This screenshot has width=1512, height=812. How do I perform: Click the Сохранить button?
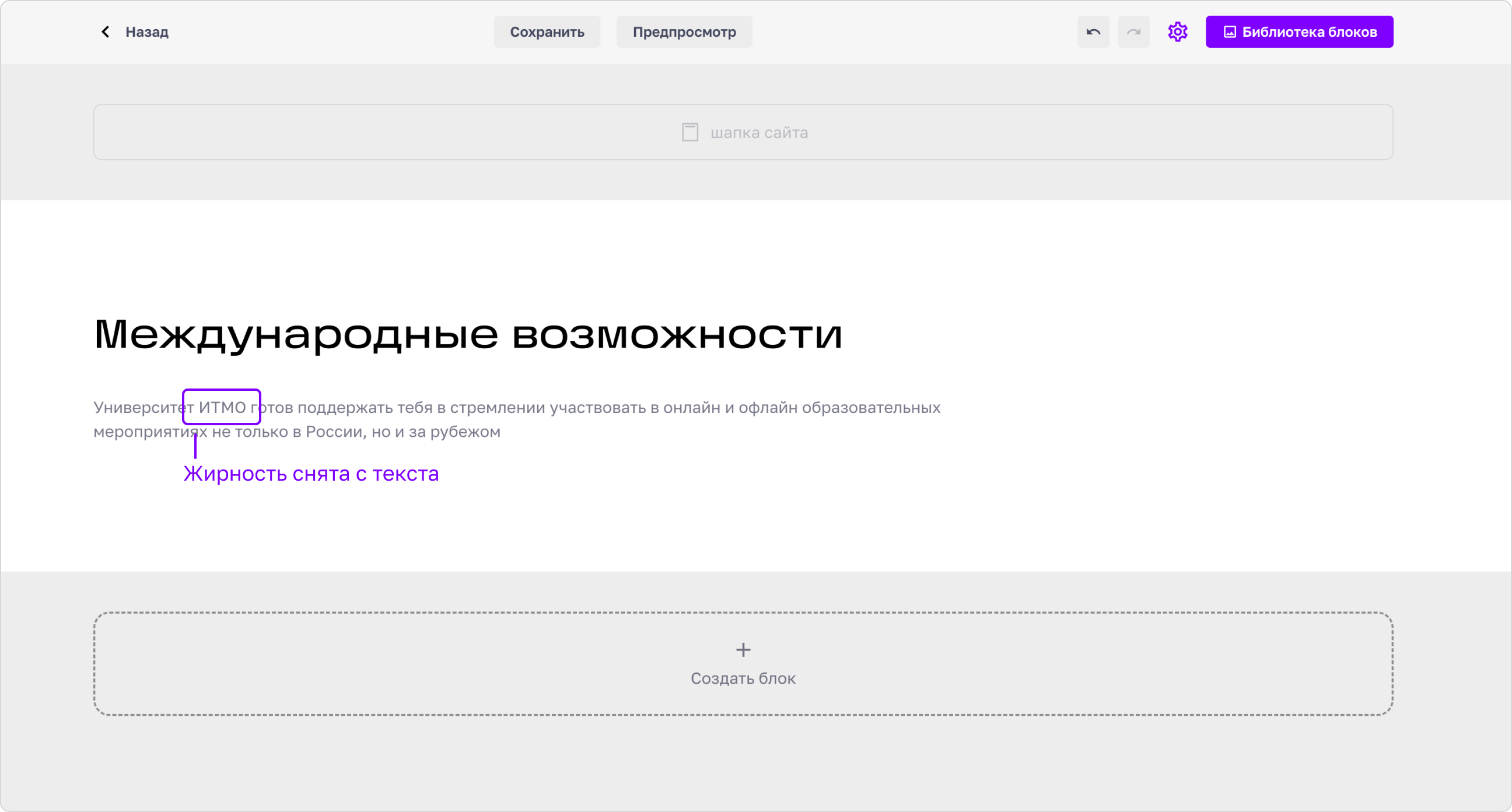click(x=547, y=32)
